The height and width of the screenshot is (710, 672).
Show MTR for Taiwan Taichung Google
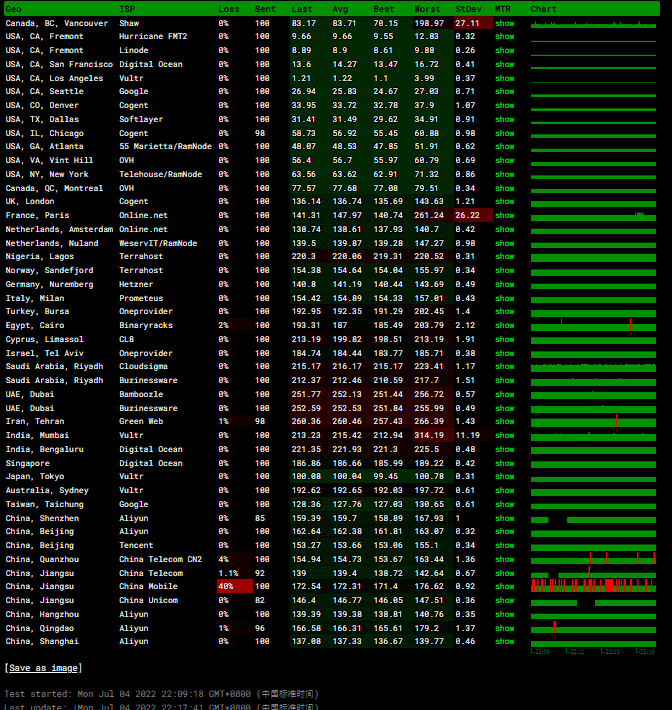pos(504,504)
